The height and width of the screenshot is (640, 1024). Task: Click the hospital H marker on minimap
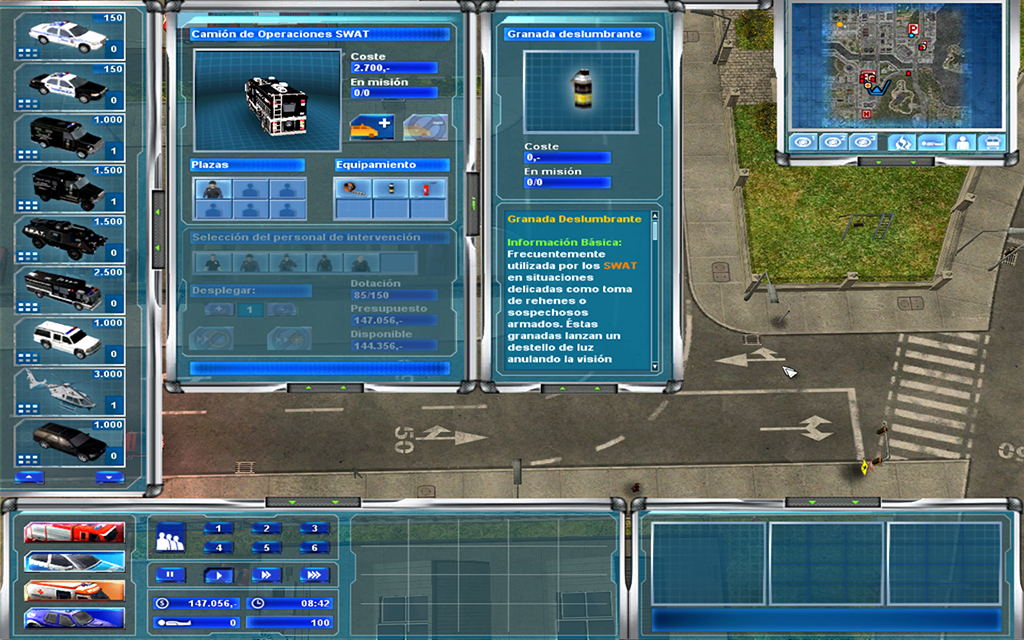(866, 114)
